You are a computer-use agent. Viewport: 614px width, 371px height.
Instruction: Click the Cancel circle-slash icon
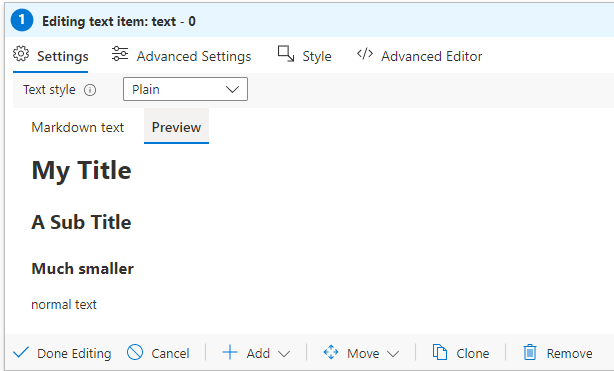coord(135,352)
